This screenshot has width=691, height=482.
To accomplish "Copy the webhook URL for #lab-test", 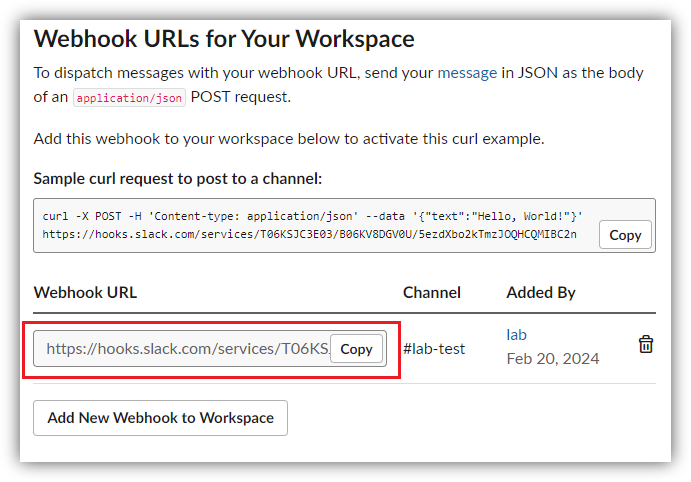I will (x=356, y=349).
